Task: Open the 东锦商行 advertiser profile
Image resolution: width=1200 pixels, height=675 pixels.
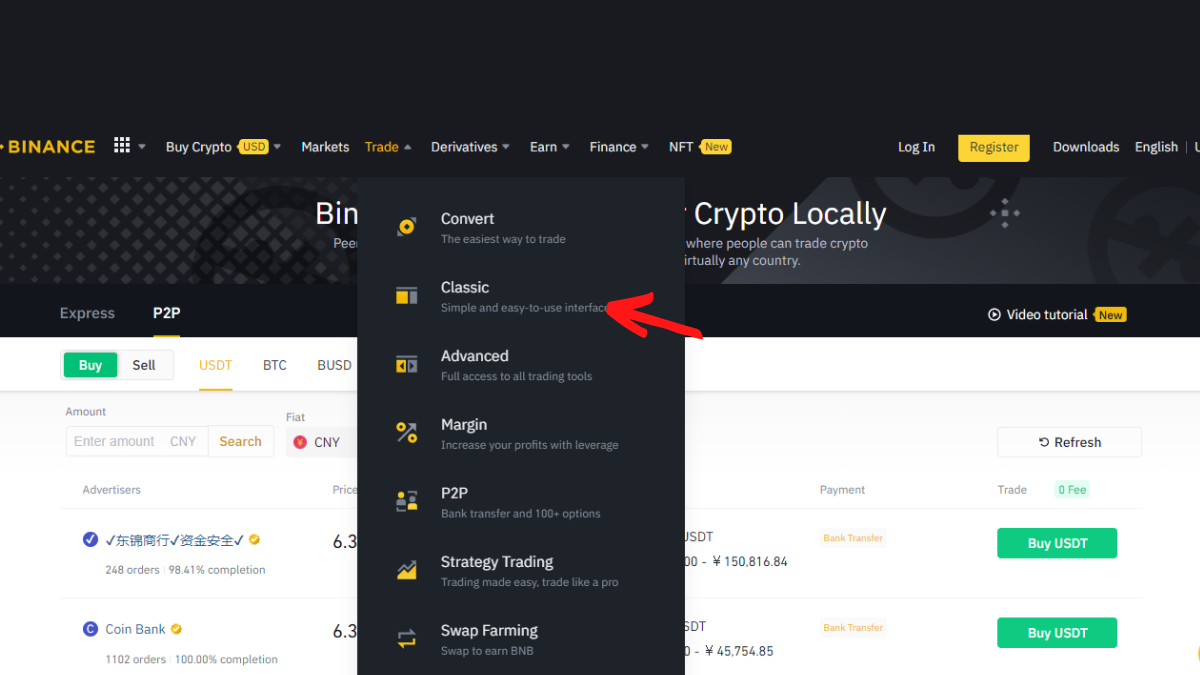Action: click(x=175, y=540)
